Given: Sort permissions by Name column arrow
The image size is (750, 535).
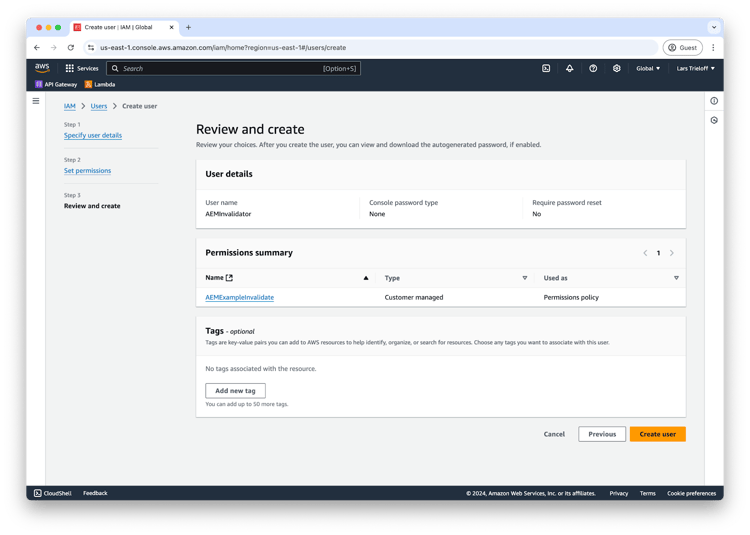Looking at the screenshot, I should (366, 278).
